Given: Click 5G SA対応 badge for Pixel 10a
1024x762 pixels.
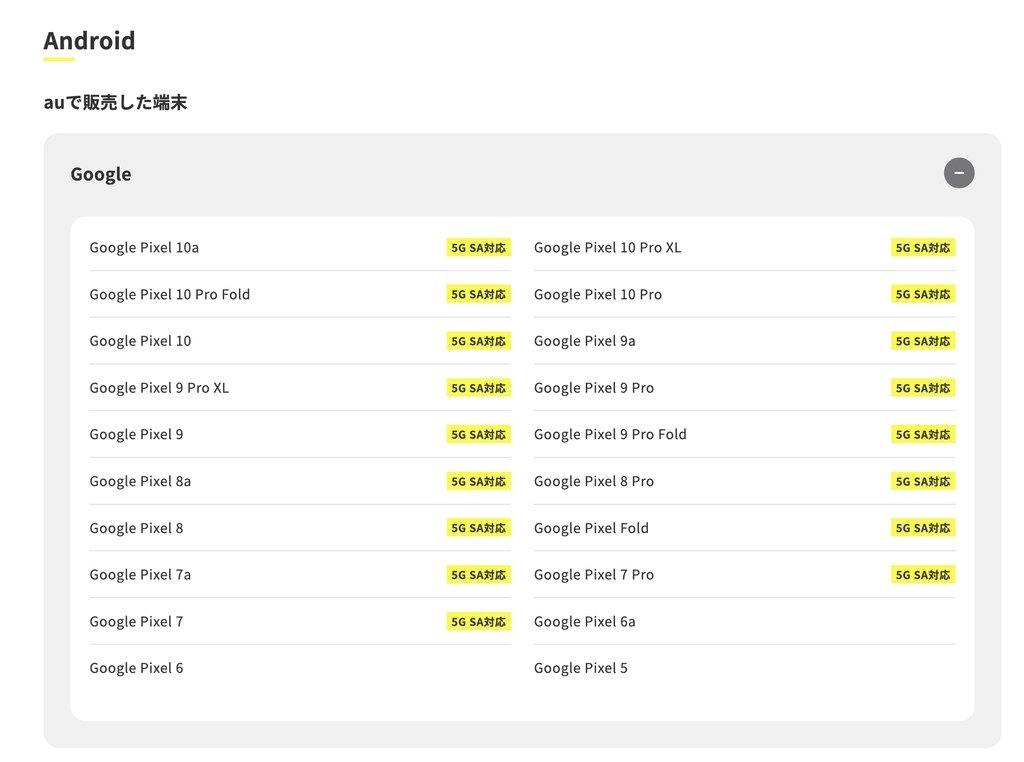Looking at the screenshot, I should [479, 247].
